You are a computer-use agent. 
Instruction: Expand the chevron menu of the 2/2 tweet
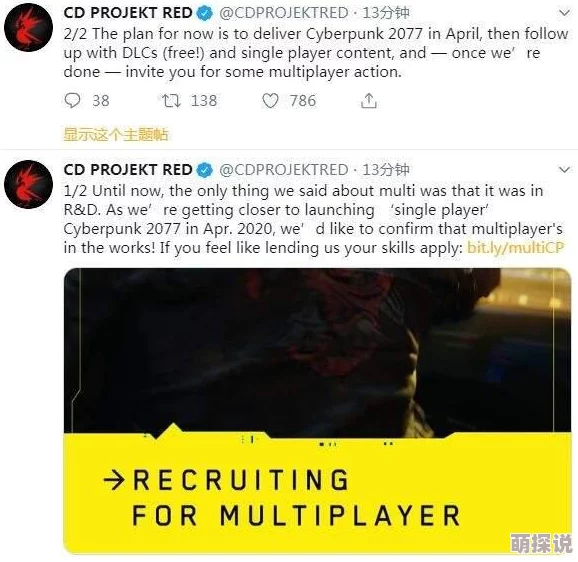pos(564,13)
